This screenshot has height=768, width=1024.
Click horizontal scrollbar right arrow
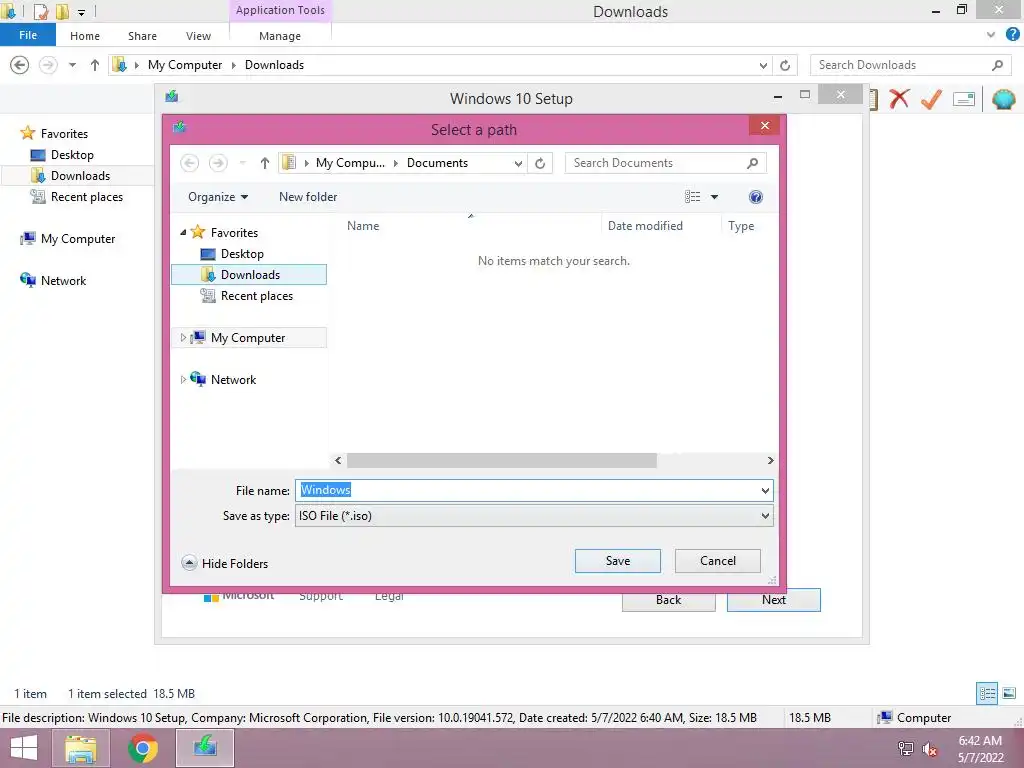(x=770, y=460)
